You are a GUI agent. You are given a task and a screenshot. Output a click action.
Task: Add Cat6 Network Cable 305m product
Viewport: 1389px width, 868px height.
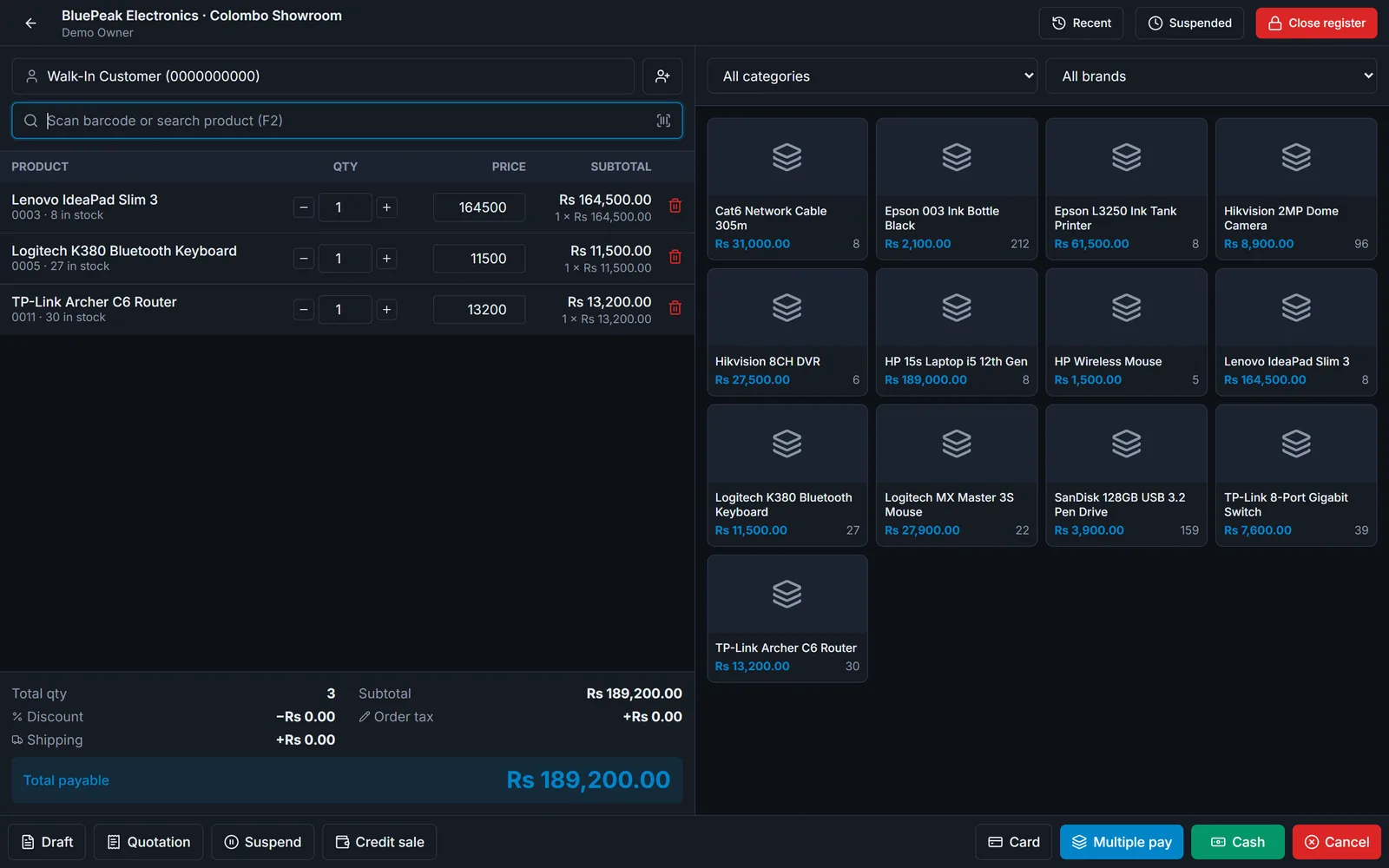[x=787, y=189]
